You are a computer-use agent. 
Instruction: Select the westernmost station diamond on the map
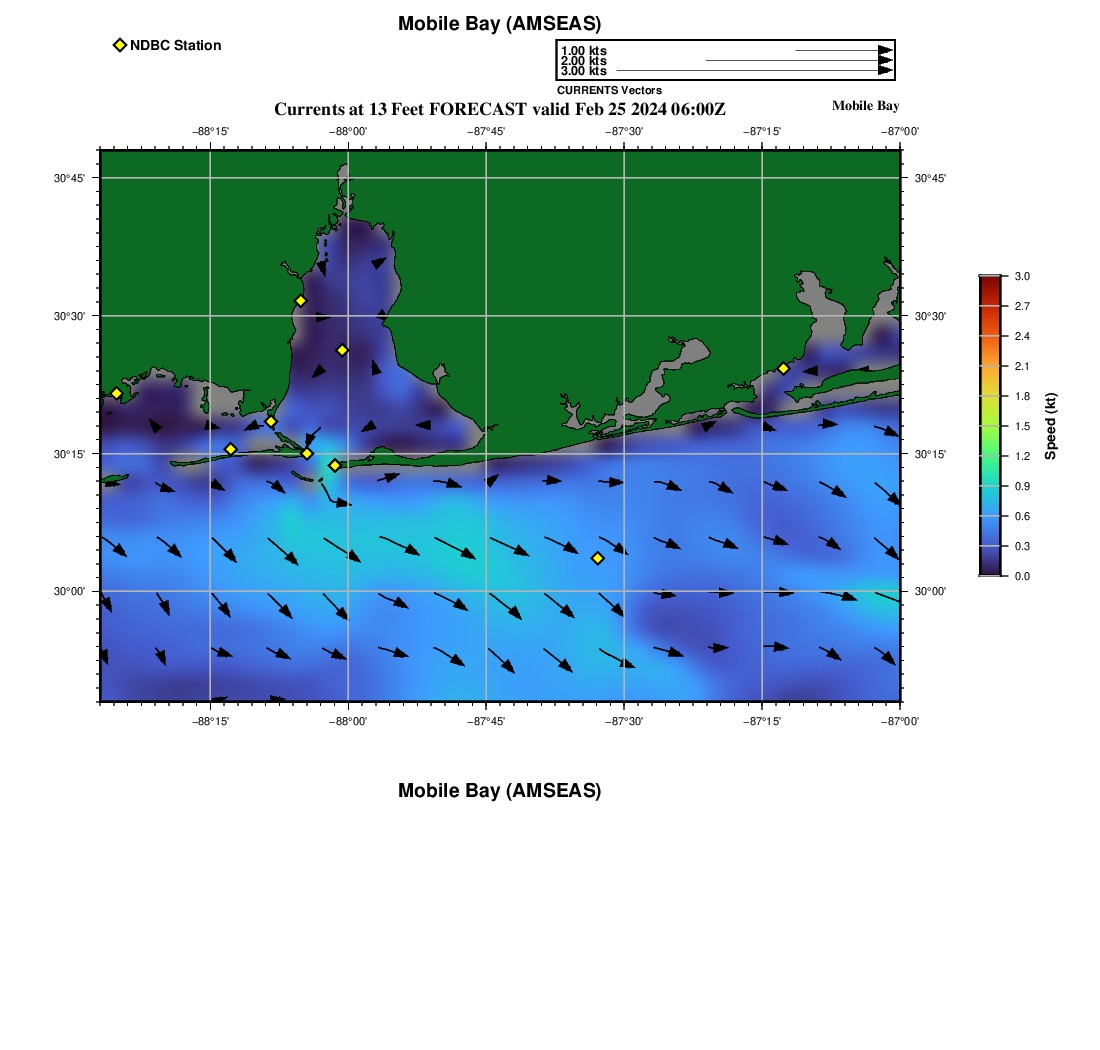coord(116,393)
